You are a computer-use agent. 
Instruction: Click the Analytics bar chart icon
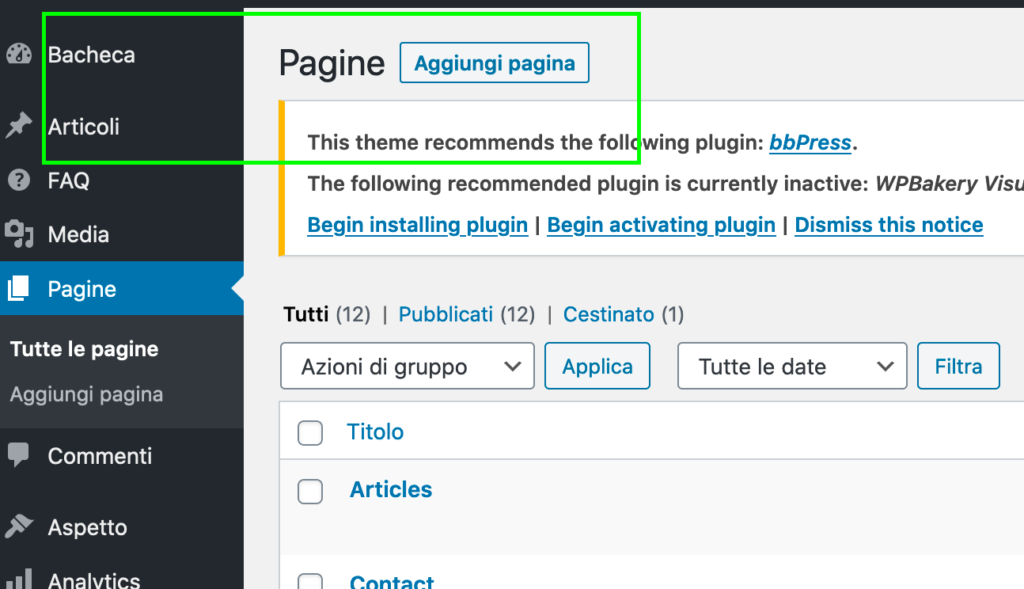[19, 579]
